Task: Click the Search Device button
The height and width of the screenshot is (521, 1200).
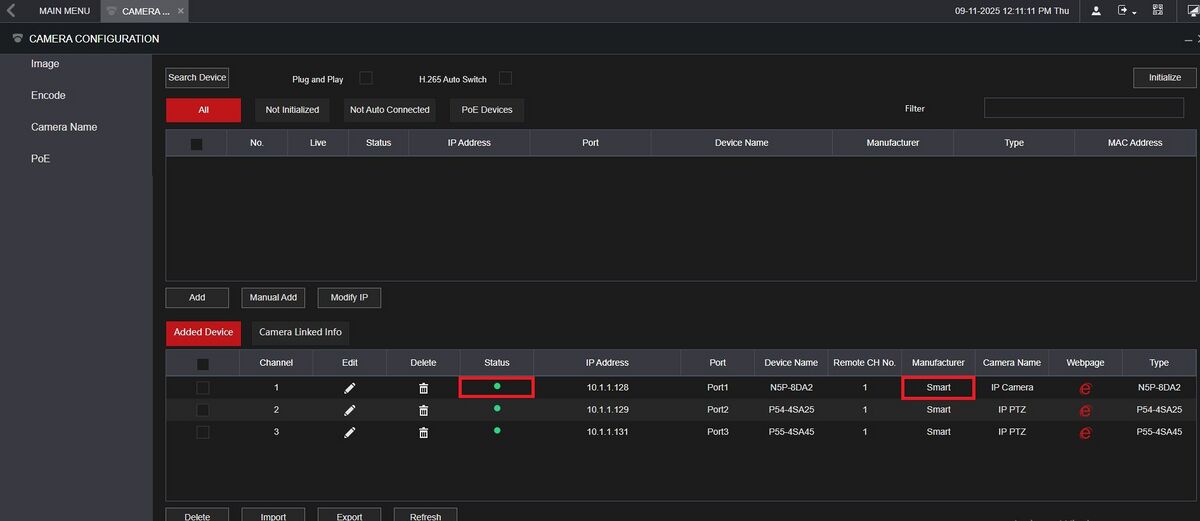Action: 197,78
